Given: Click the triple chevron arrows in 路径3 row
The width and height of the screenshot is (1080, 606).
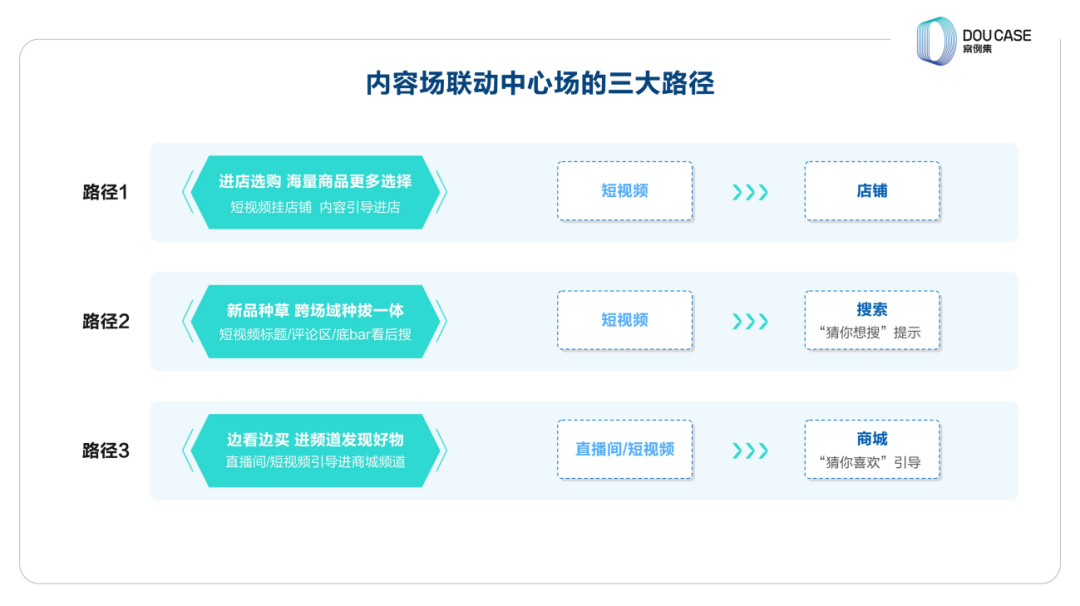Looking at the screenshot, I should click(750, 450).
